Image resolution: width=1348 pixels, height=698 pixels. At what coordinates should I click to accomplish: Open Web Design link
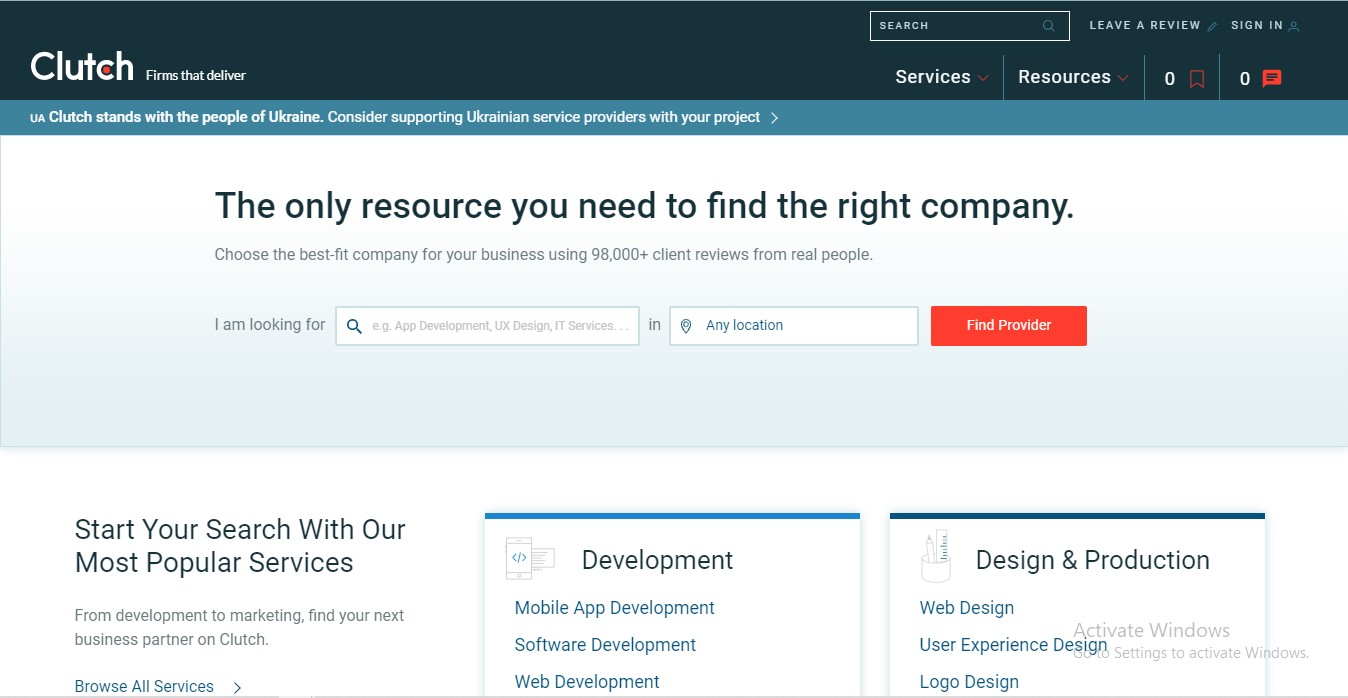(x=967, y=608)
